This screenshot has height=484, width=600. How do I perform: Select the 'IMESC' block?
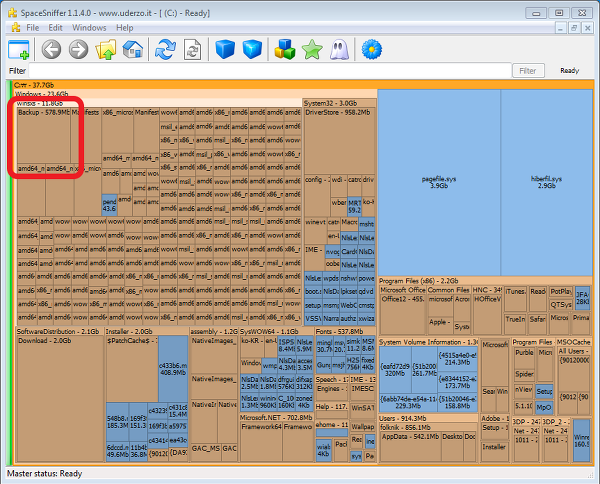[362, 393]
